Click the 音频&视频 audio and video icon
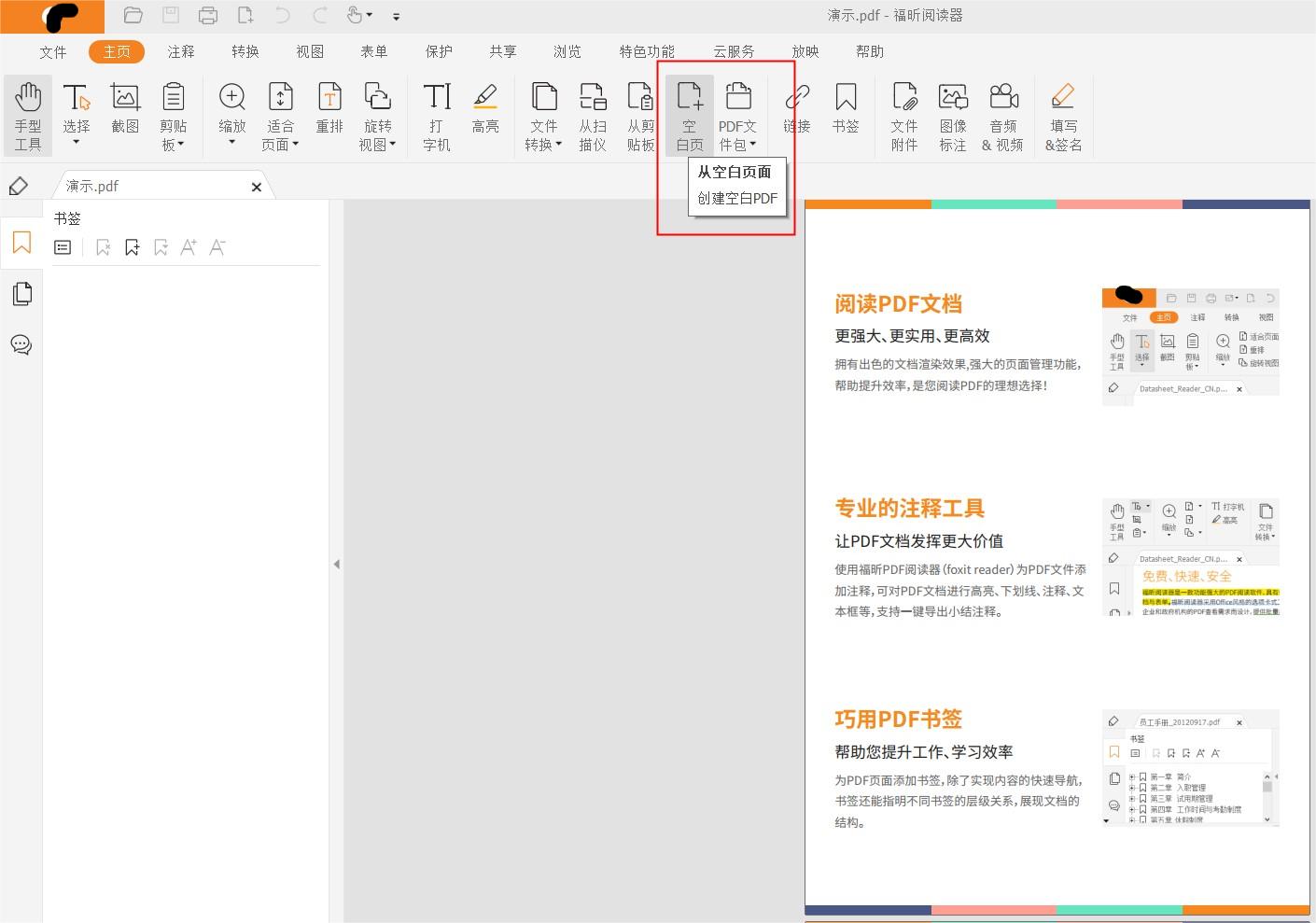The image size is (1316, 923). (1003, 114)
